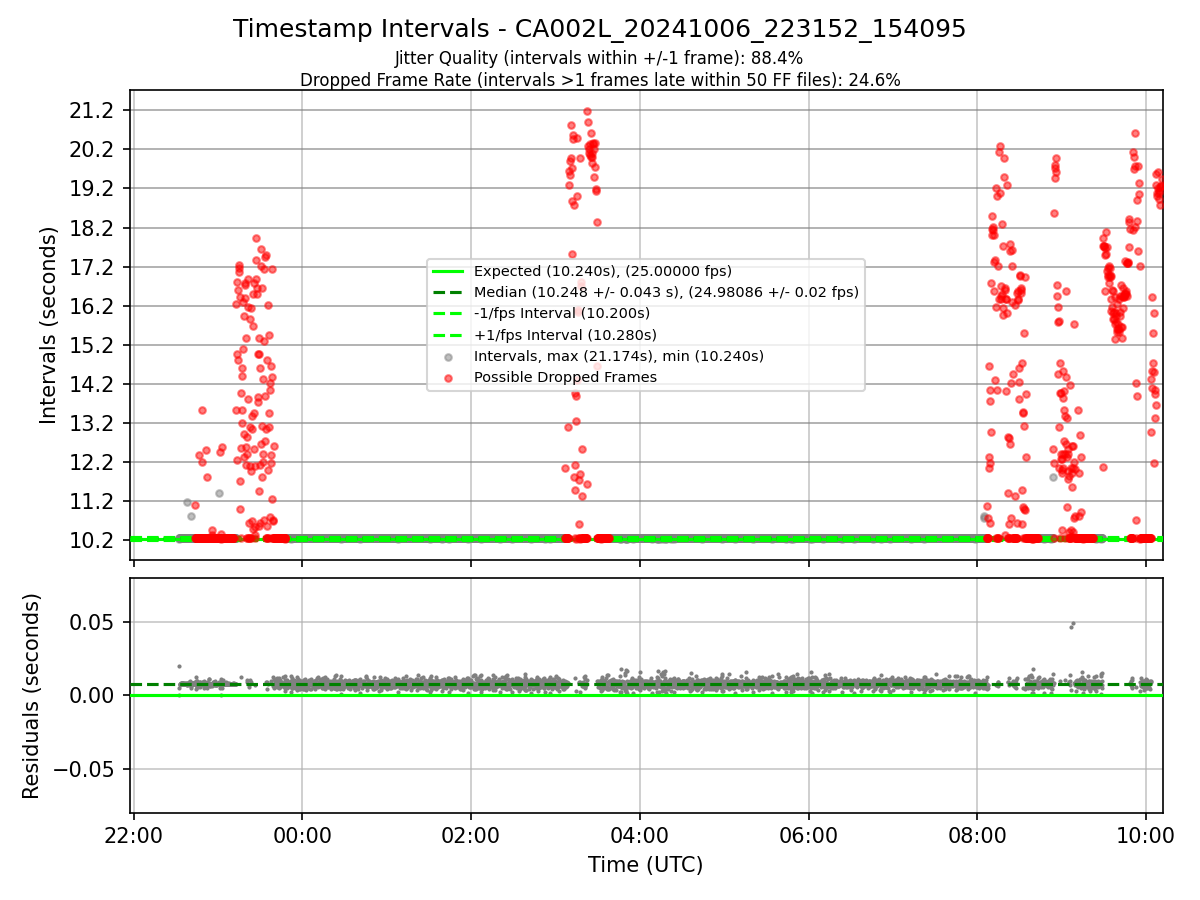This screenshot has width=1200, height=900.
Task: Click the 16.2 y-axis tick label
Action: pos(93,306)
